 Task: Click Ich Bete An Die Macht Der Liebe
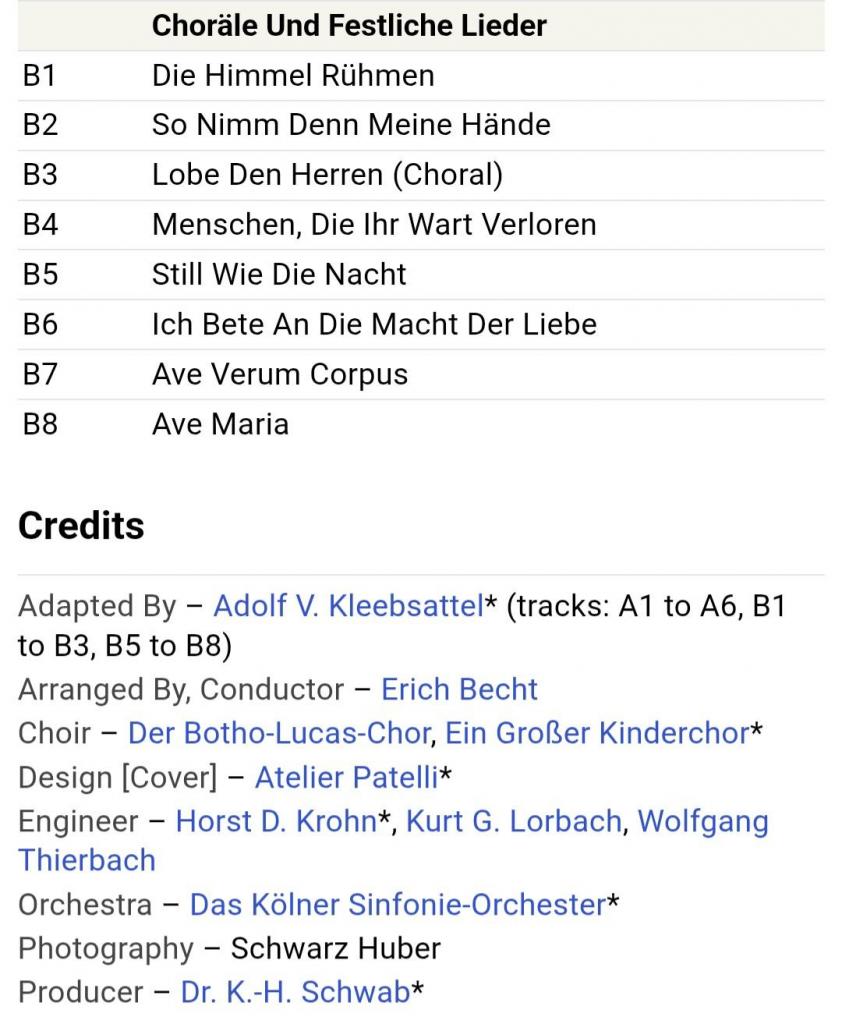point(374,324)
